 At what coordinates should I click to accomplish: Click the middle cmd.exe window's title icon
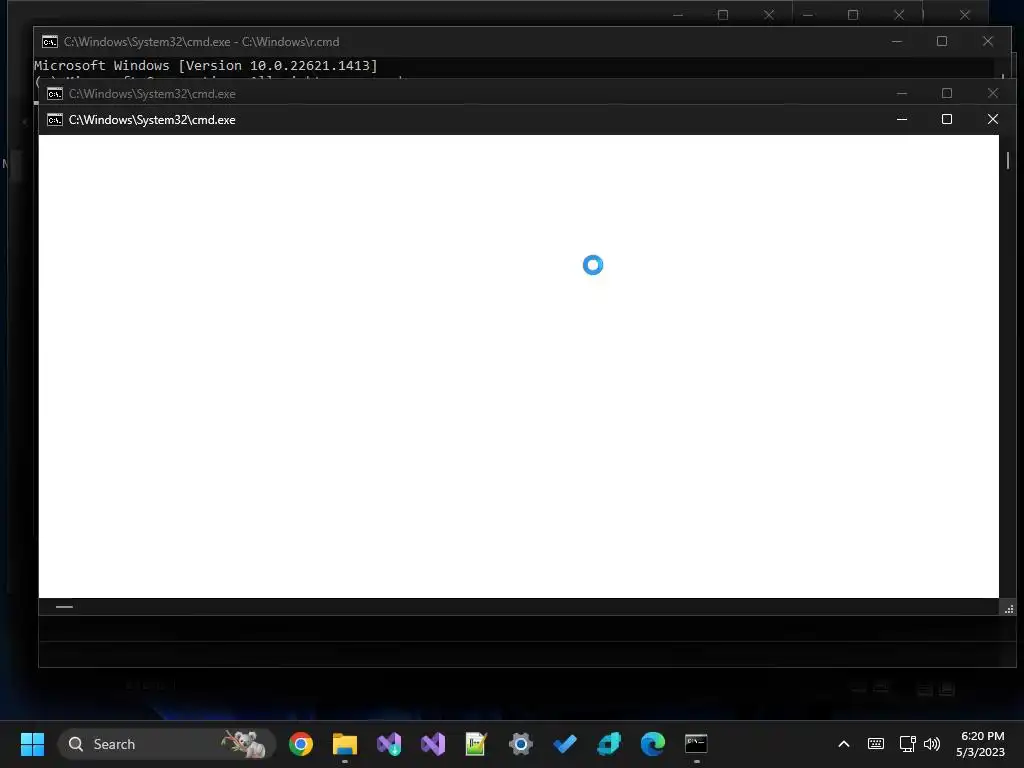click(x=55, y=94)
